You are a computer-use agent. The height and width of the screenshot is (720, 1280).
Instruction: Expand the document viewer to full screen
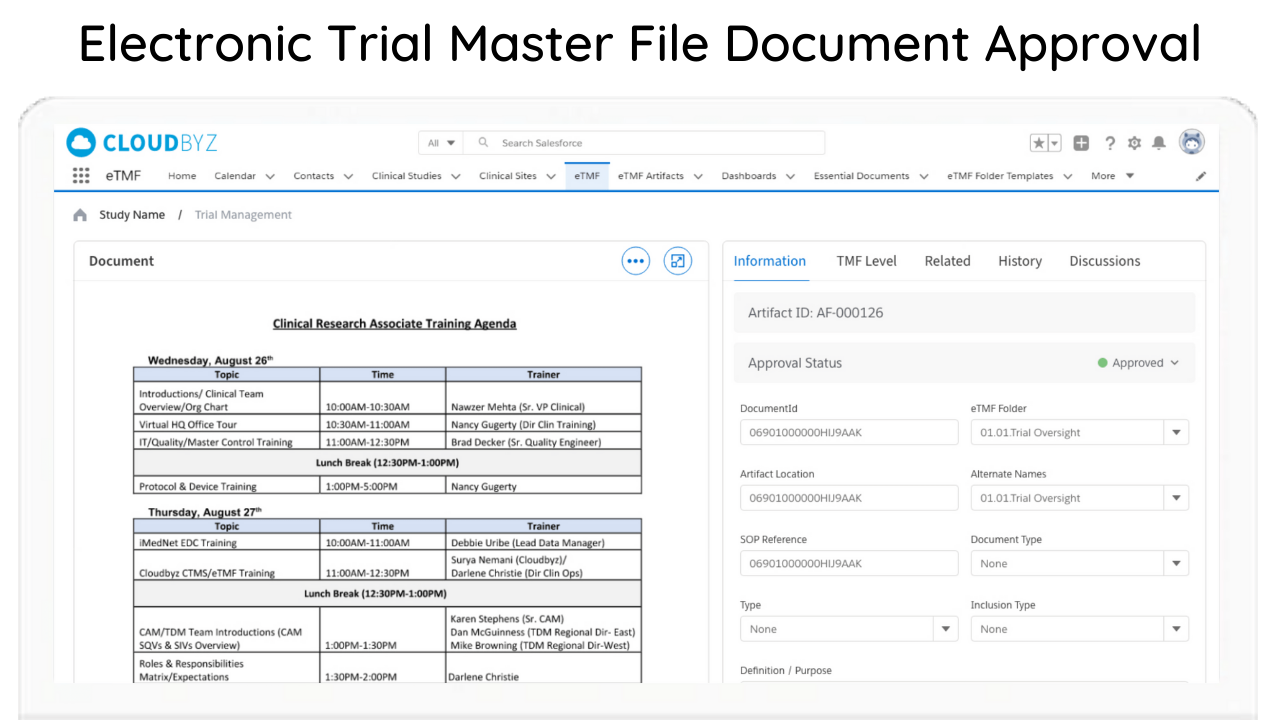pos(678,261)
